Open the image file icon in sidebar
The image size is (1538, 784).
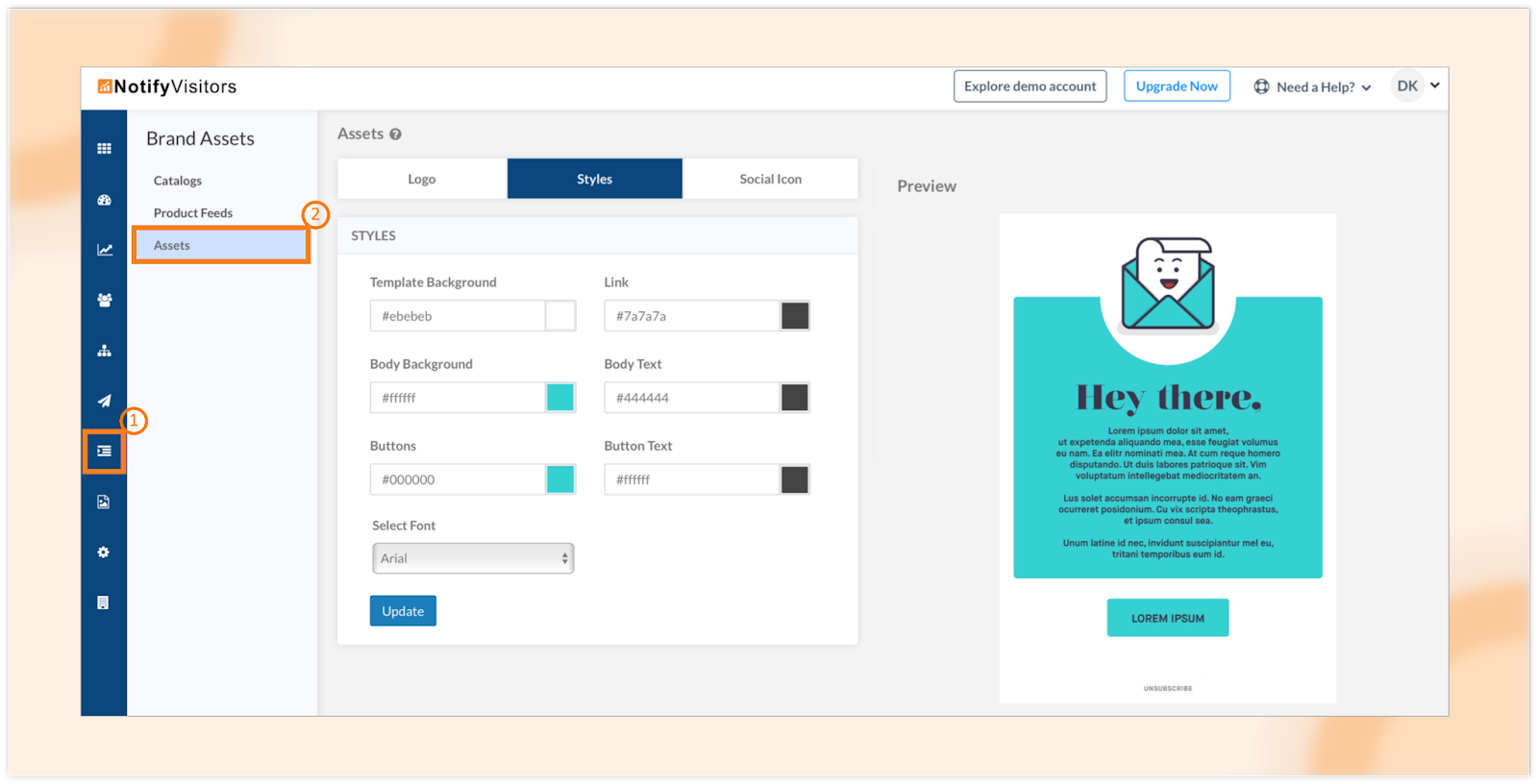(104, 502)
